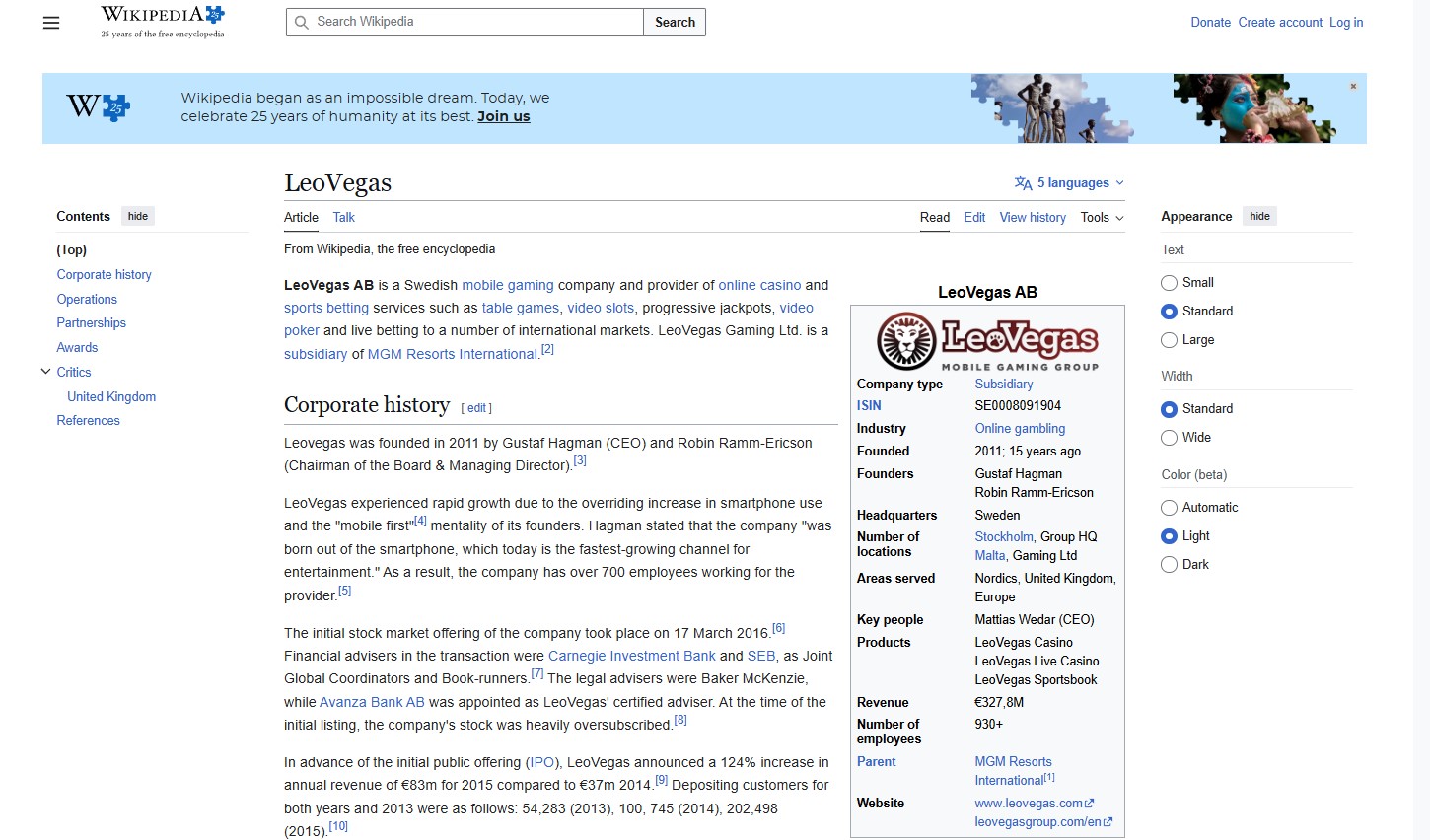Switch color scheme to Dark
This screenshot has height=840, width=1430.
point(1169,564)
